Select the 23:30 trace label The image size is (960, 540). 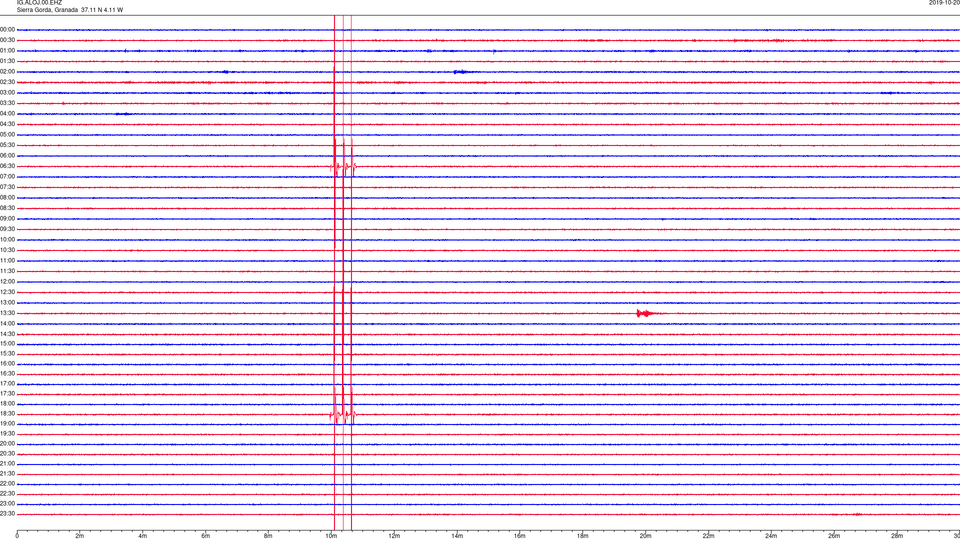[x=7, y=514]
